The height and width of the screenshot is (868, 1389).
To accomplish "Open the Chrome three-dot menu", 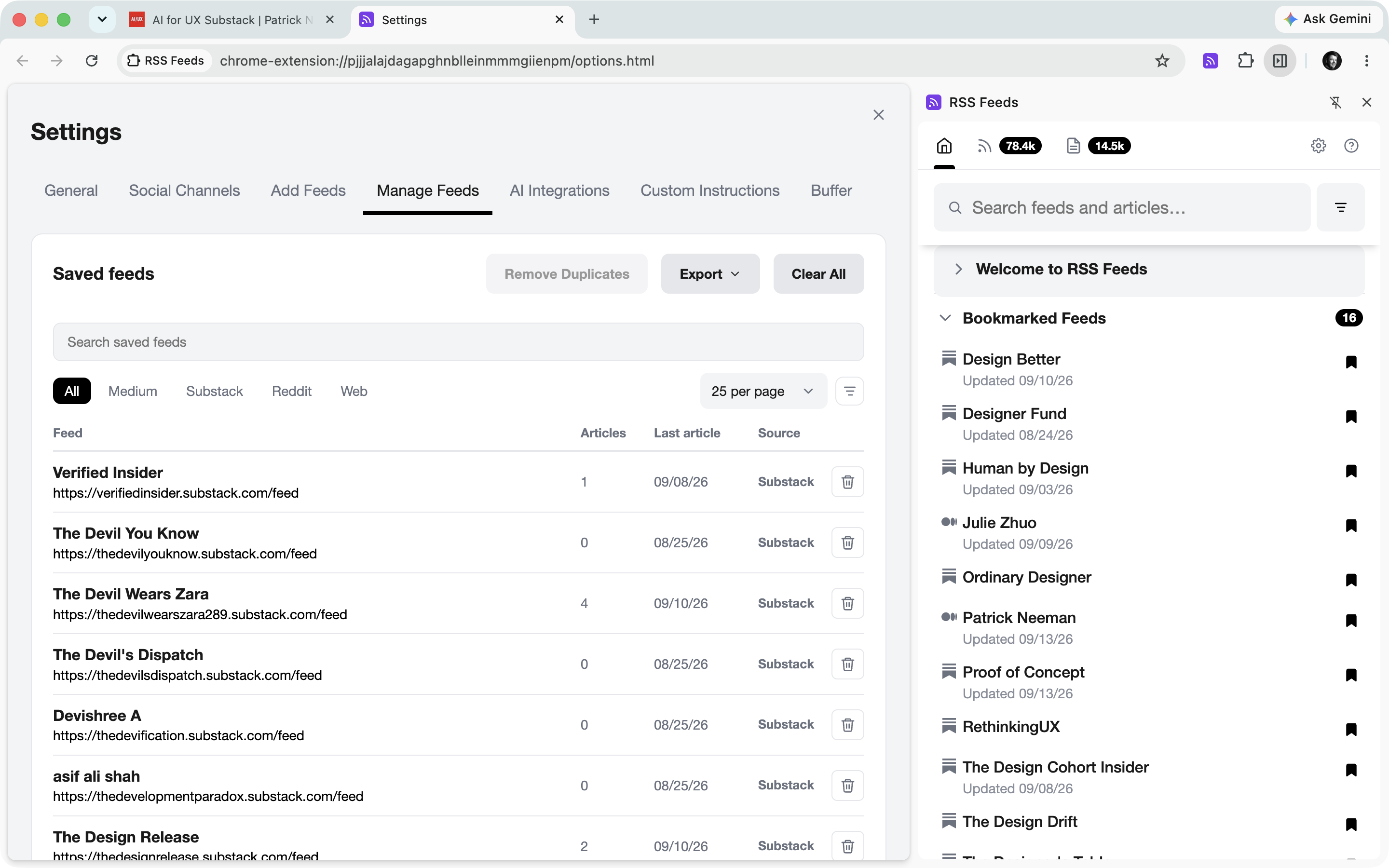I will [1367, 61].
